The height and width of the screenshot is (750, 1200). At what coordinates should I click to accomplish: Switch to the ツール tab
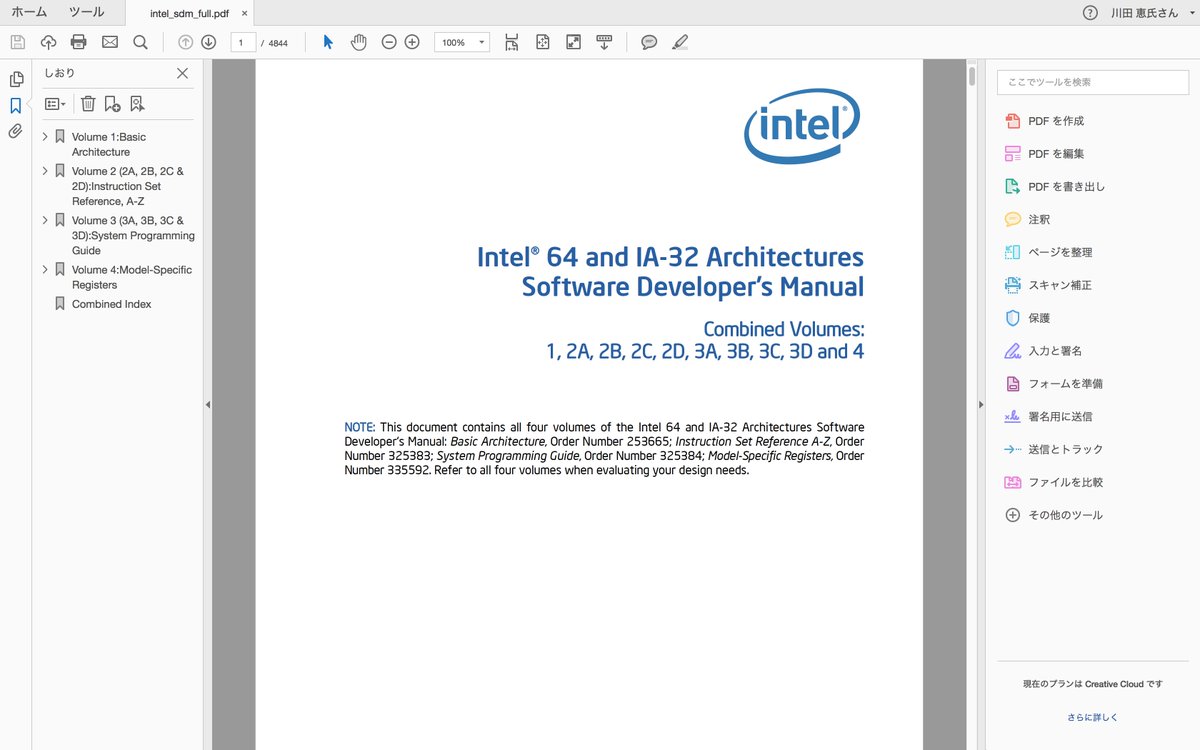[x=86, y=12]
